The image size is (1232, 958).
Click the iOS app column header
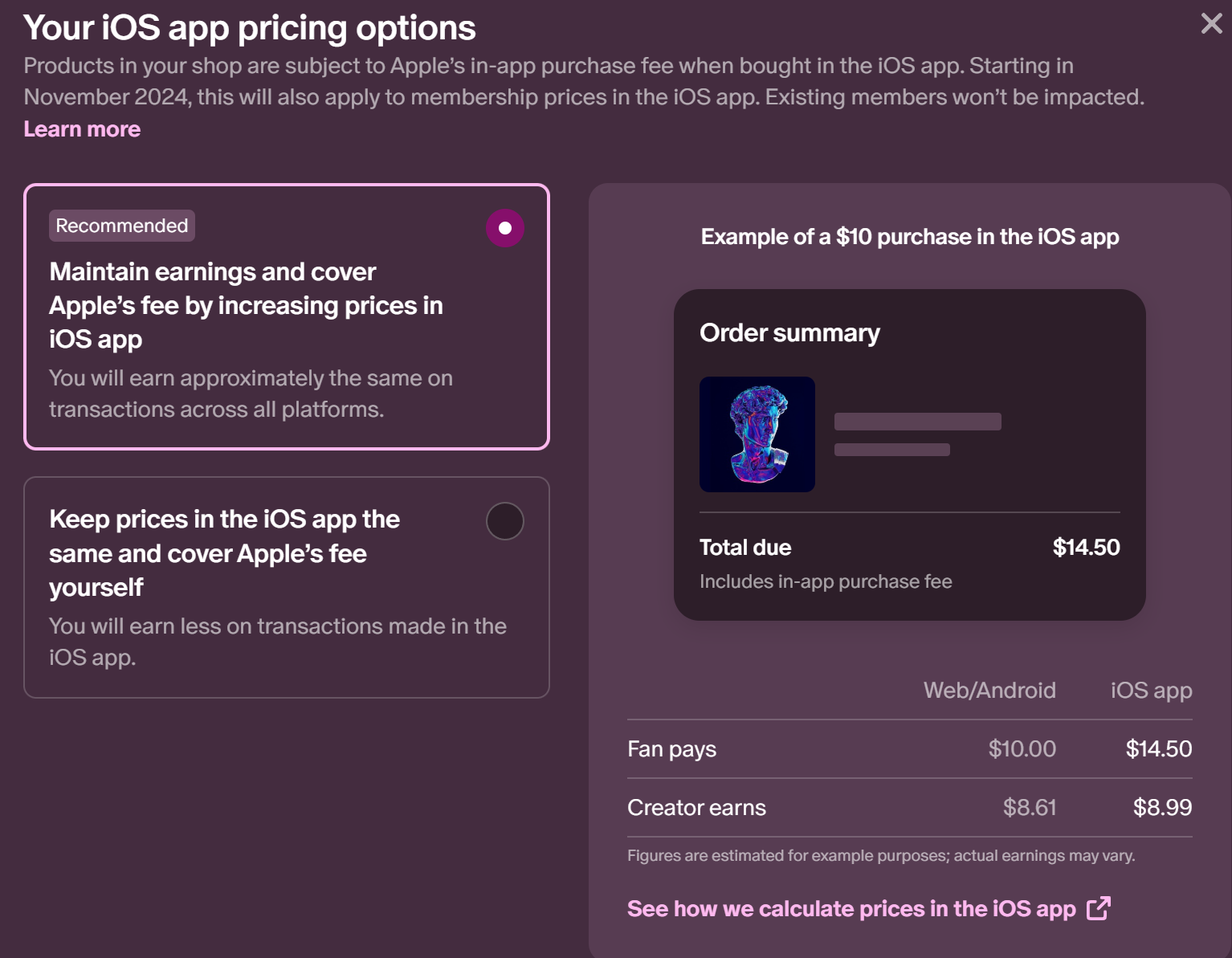[1151, 691]
